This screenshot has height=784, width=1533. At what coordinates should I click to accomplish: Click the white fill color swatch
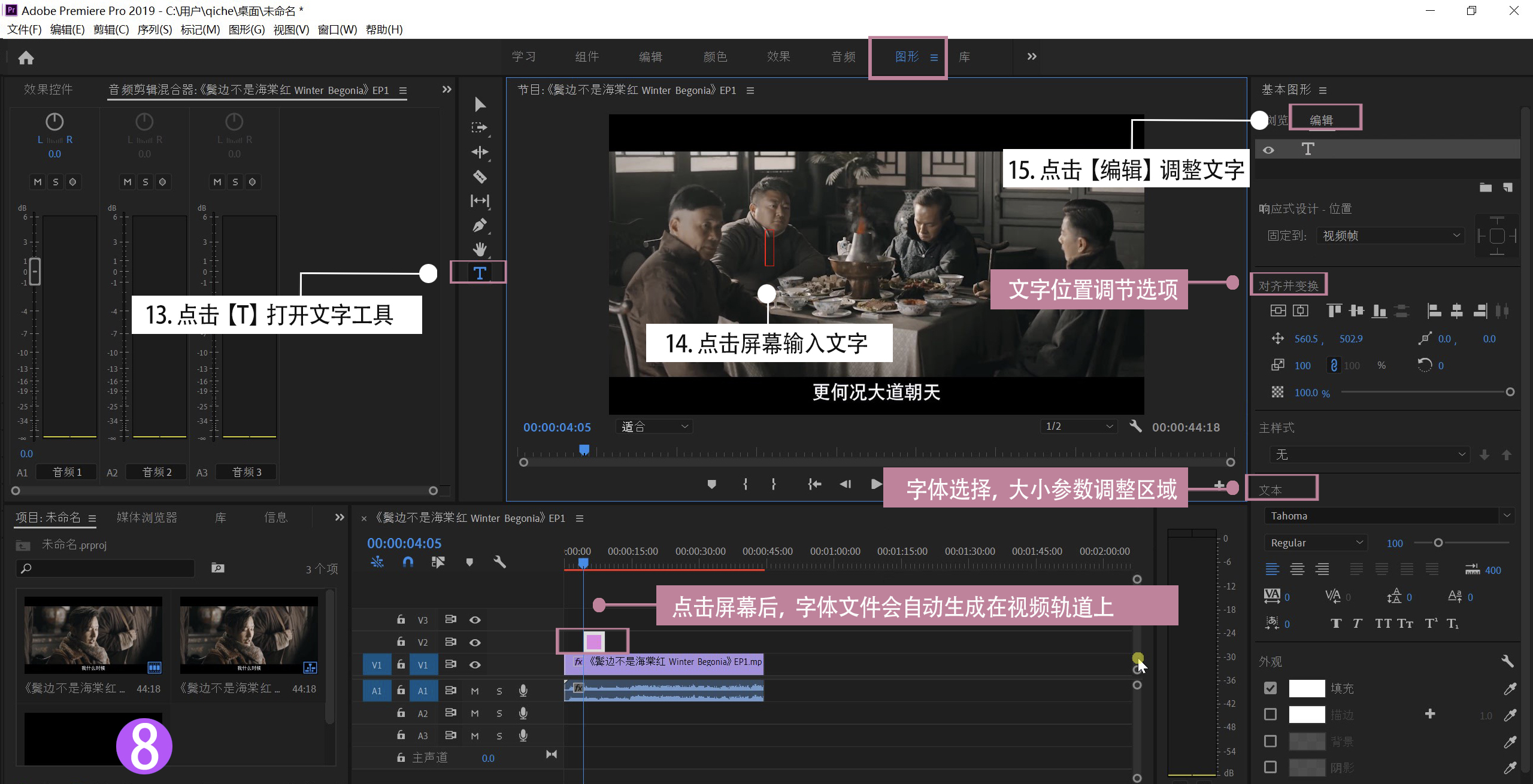[x=1307, y=688]
